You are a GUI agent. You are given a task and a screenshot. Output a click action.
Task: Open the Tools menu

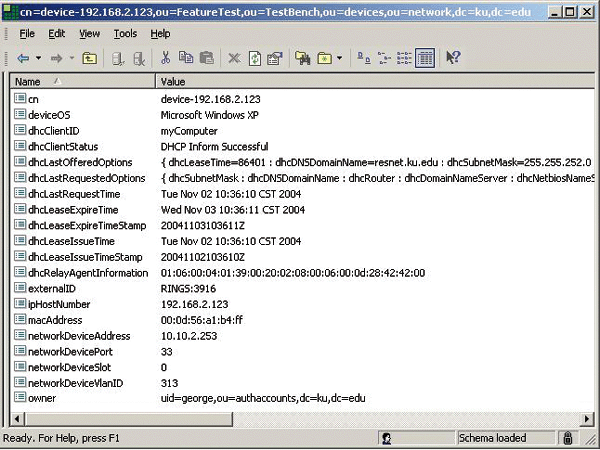click(x=125, y=33)
